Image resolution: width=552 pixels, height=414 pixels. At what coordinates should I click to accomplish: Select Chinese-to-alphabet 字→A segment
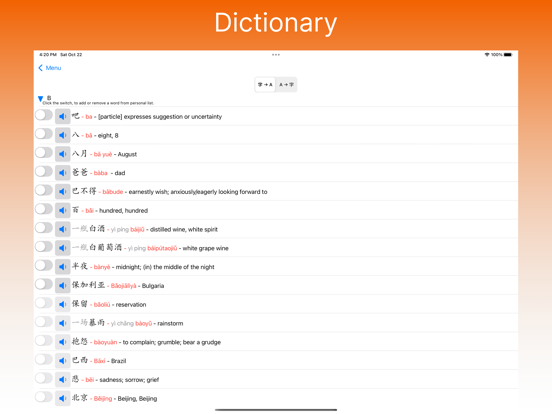point(265,84)
